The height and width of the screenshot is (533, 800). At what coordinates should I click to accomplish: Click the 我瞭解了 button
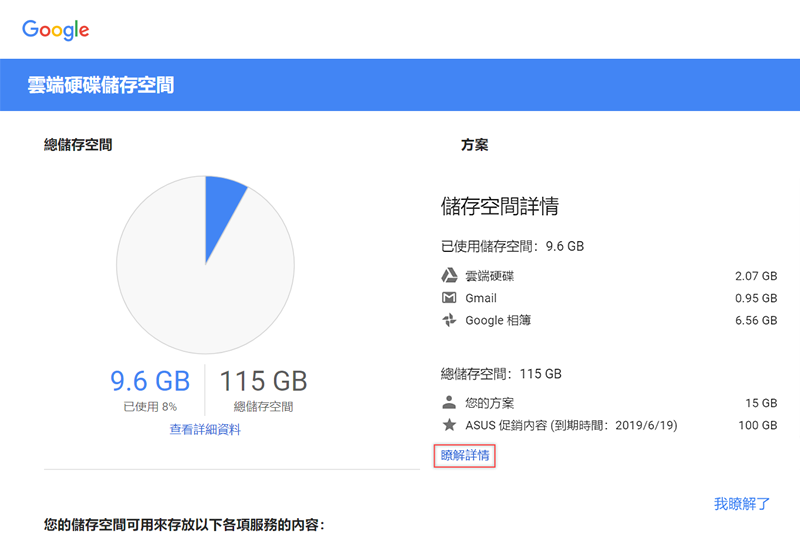(x=742, y=504)
